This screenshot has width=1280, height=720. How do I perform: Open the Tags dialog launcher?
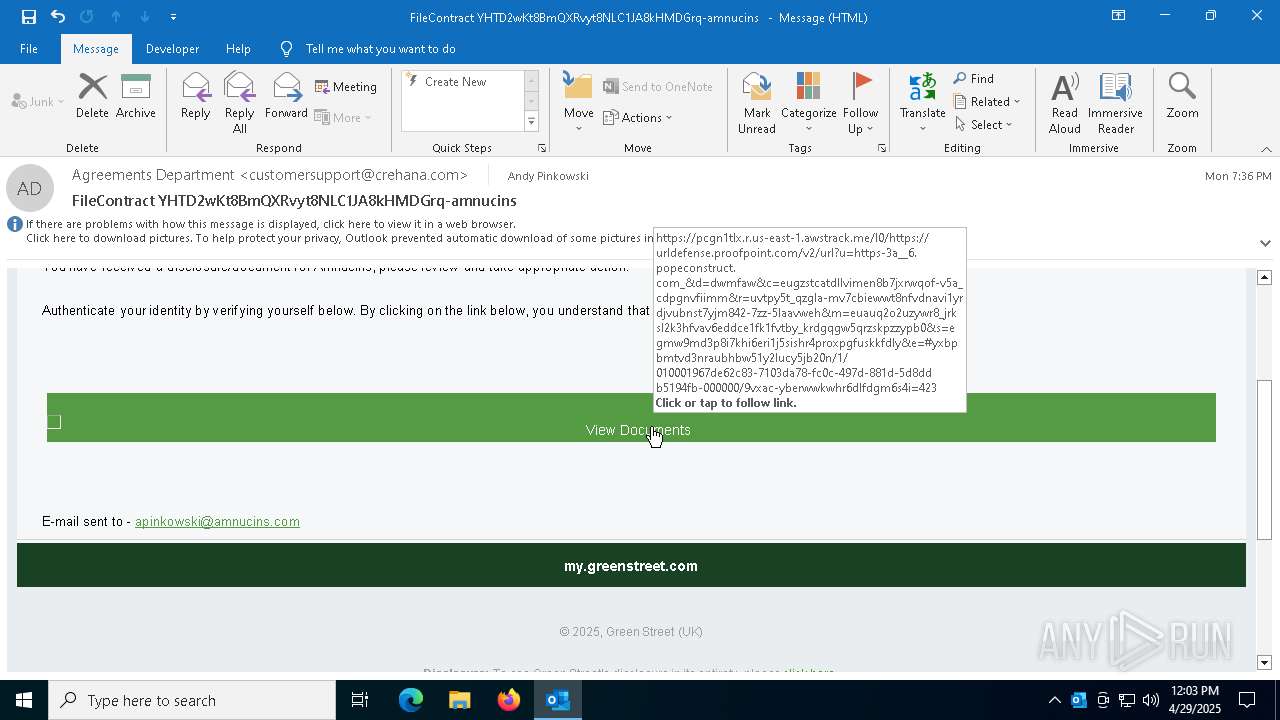point(882,148)
